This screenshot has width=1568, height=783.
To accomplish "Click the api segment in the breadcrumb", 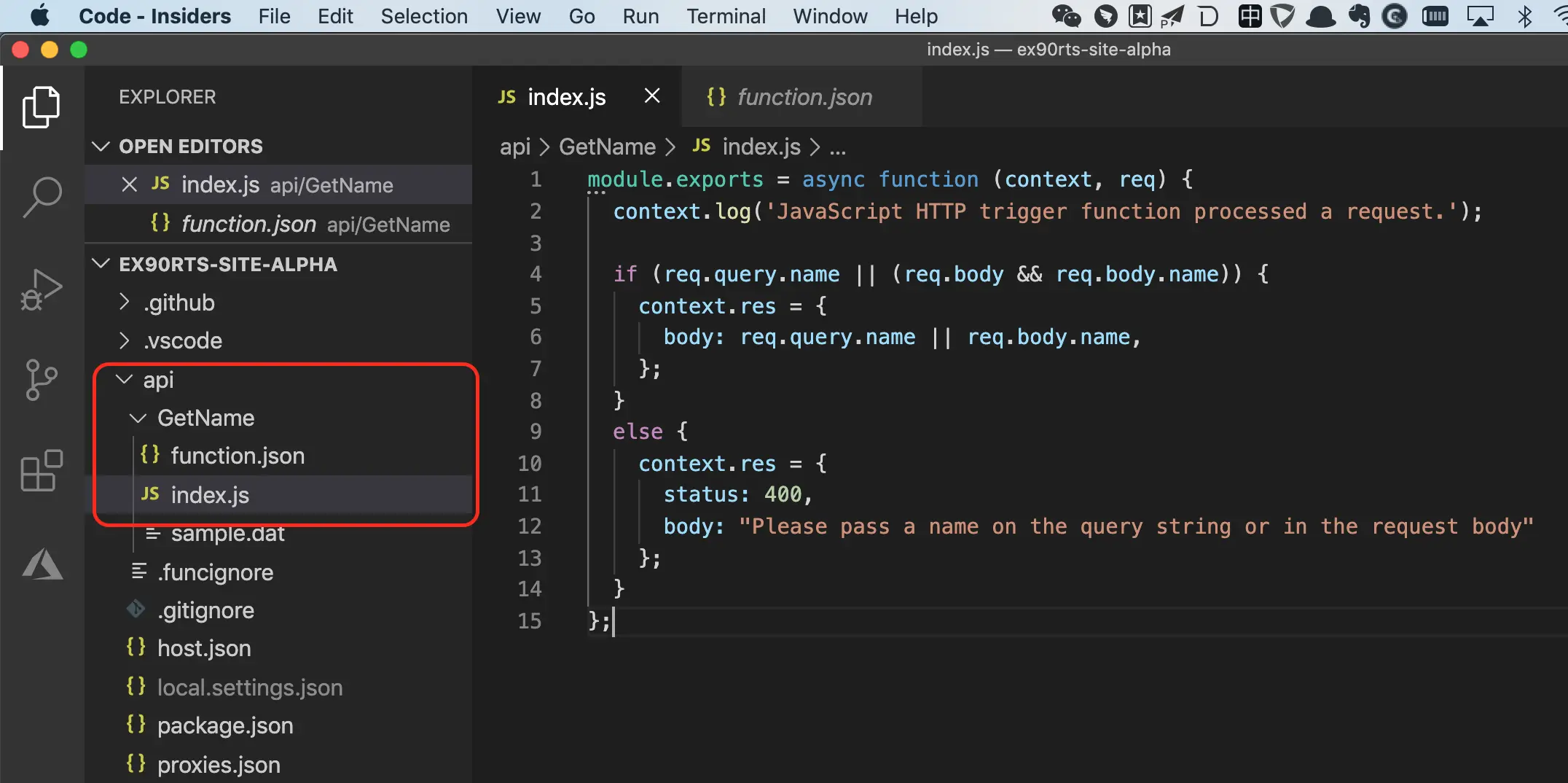I will (x=515, y=147).
